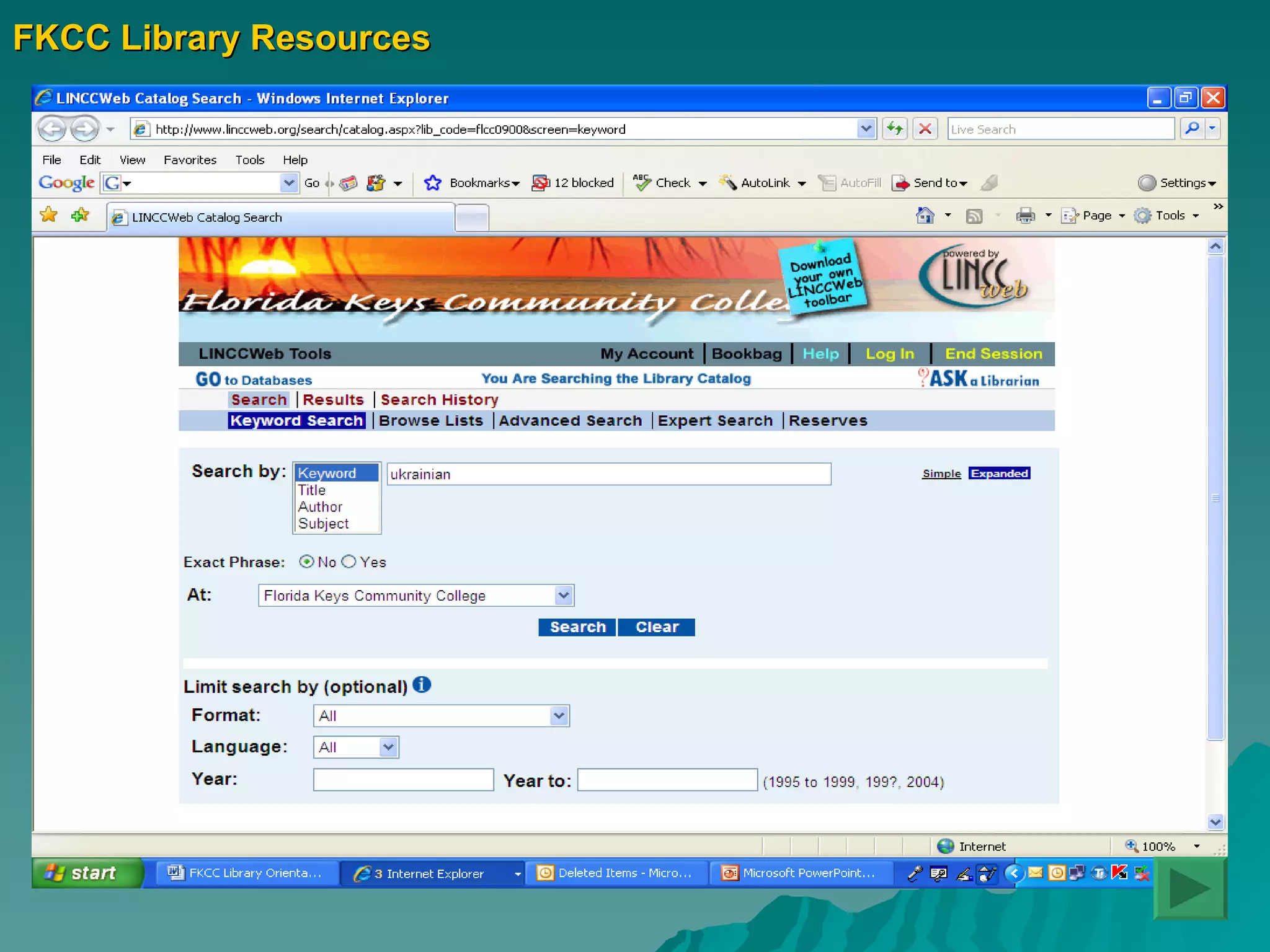Click the RSS Feeds icon
The image size is (1270, 952).
coord(974,216)
